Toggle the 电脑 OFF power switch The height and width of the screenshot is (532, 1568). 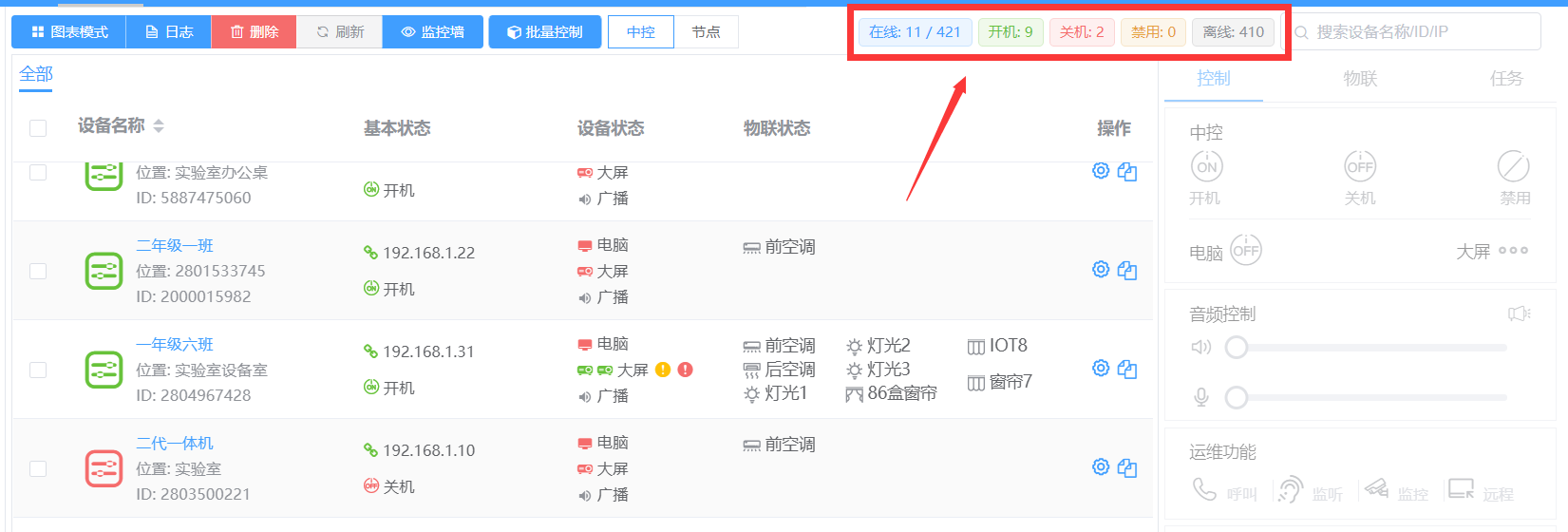(1245, 251)
